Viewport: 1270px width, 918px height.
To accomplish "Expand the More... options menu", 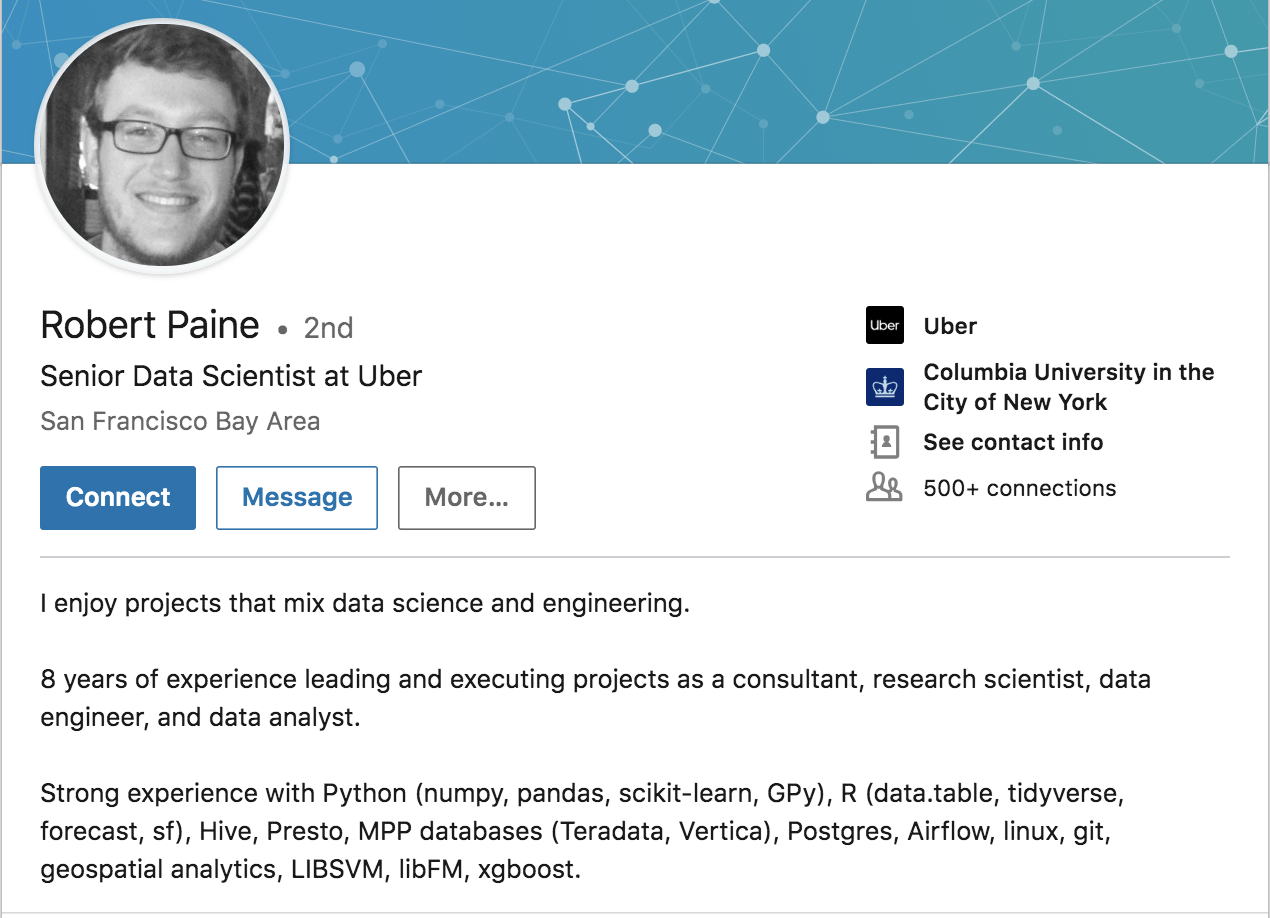I will click(x=466, y=497).
